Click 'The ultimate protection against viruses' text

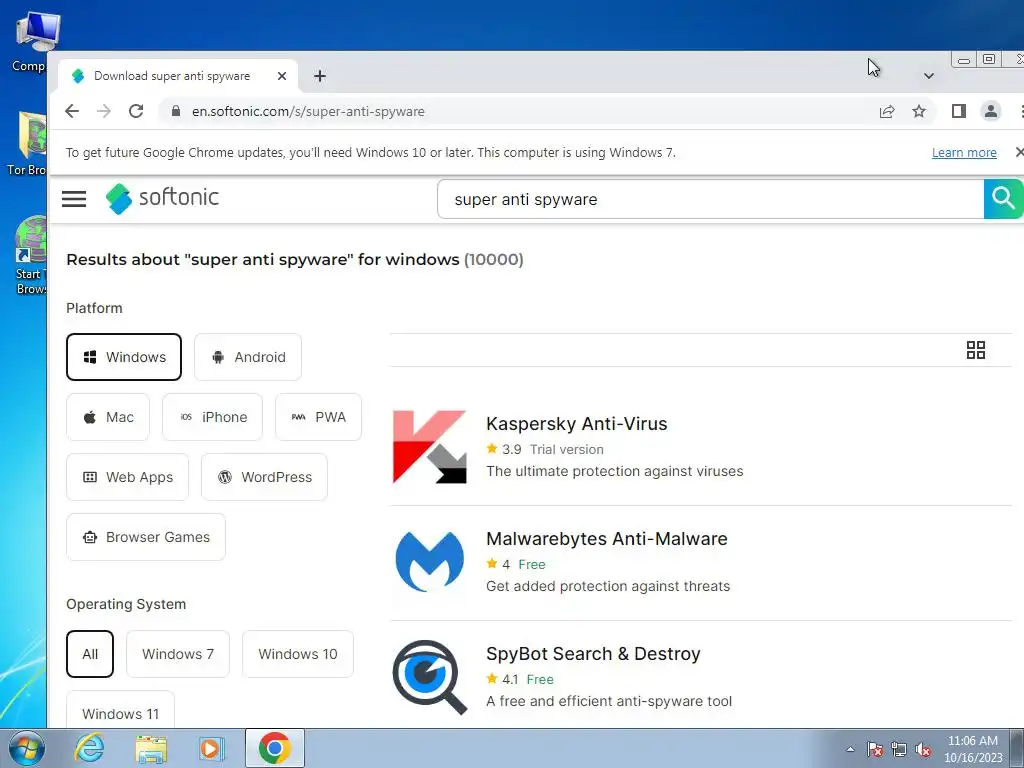(615, 472)
